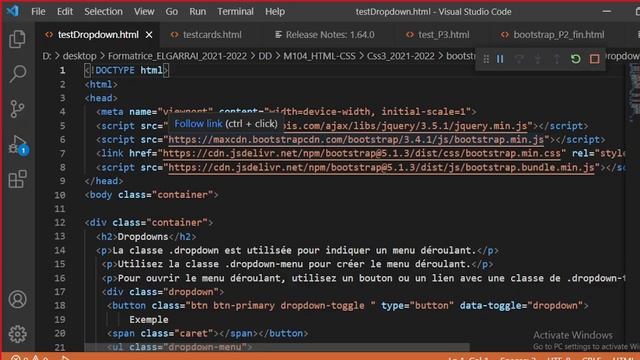Open the Selection menu
The height and width of the screenshot is (360, 640).
103,11
